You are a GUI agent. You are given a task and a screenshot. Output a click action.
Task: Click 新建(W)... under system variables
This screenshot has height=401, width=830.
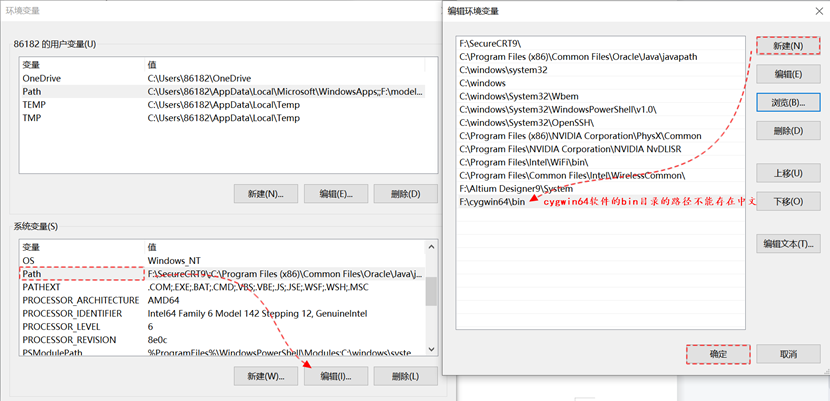point(266,376)
